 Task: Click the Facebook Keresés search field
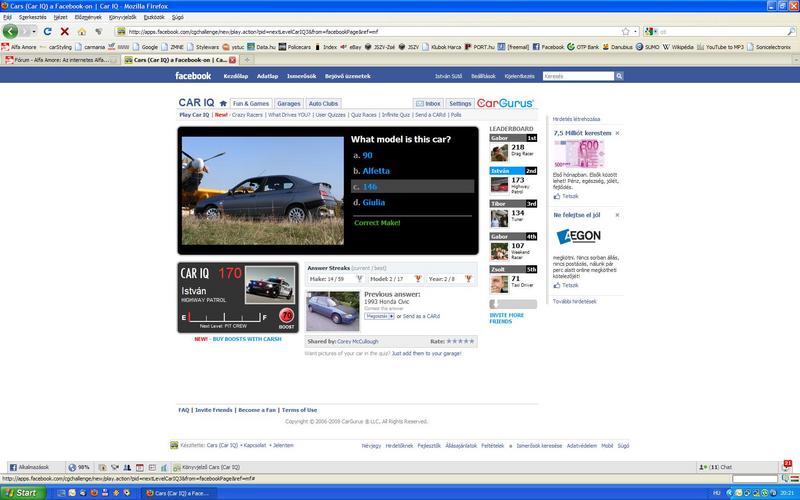578,76
